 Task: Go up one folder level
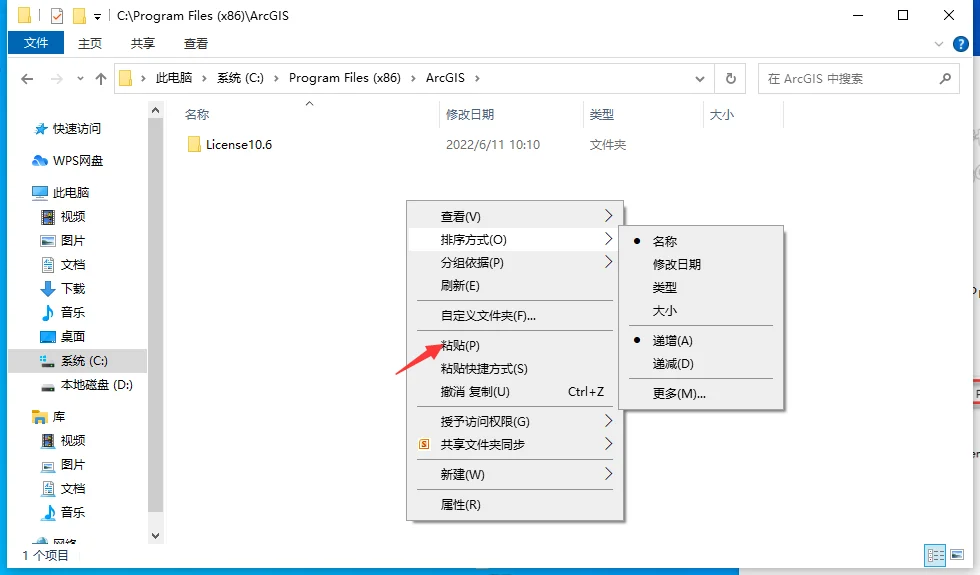point(101,79)
